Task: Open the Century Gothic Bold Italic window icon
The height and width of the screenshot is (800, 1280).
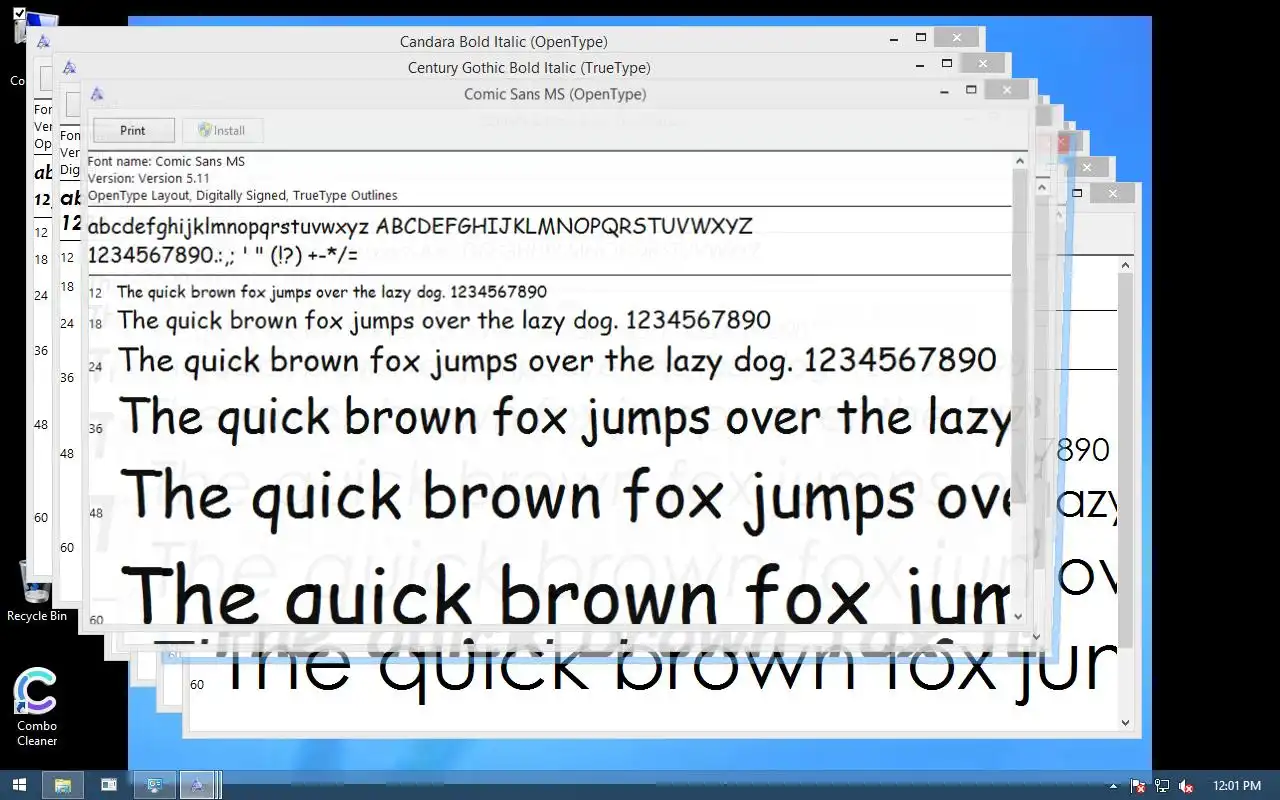Action: click(x=70, y=68)
